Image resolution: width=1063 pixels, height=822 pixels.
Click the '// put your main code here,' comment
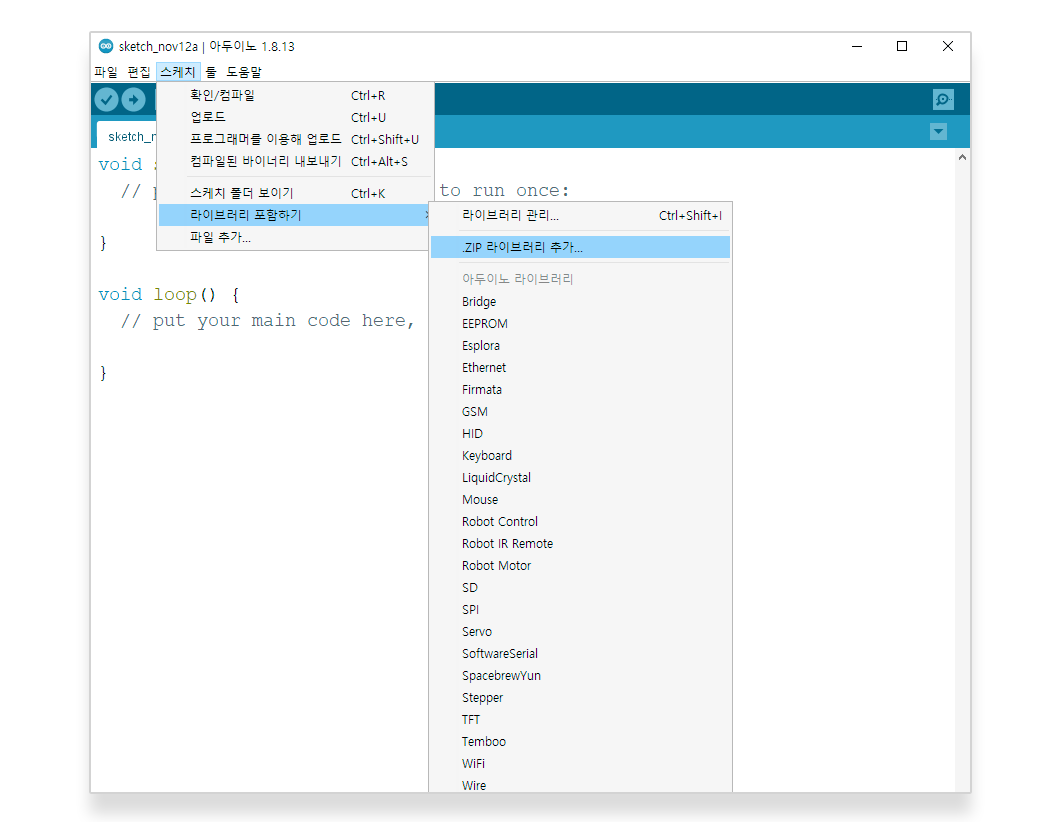(x=267, y=321)
